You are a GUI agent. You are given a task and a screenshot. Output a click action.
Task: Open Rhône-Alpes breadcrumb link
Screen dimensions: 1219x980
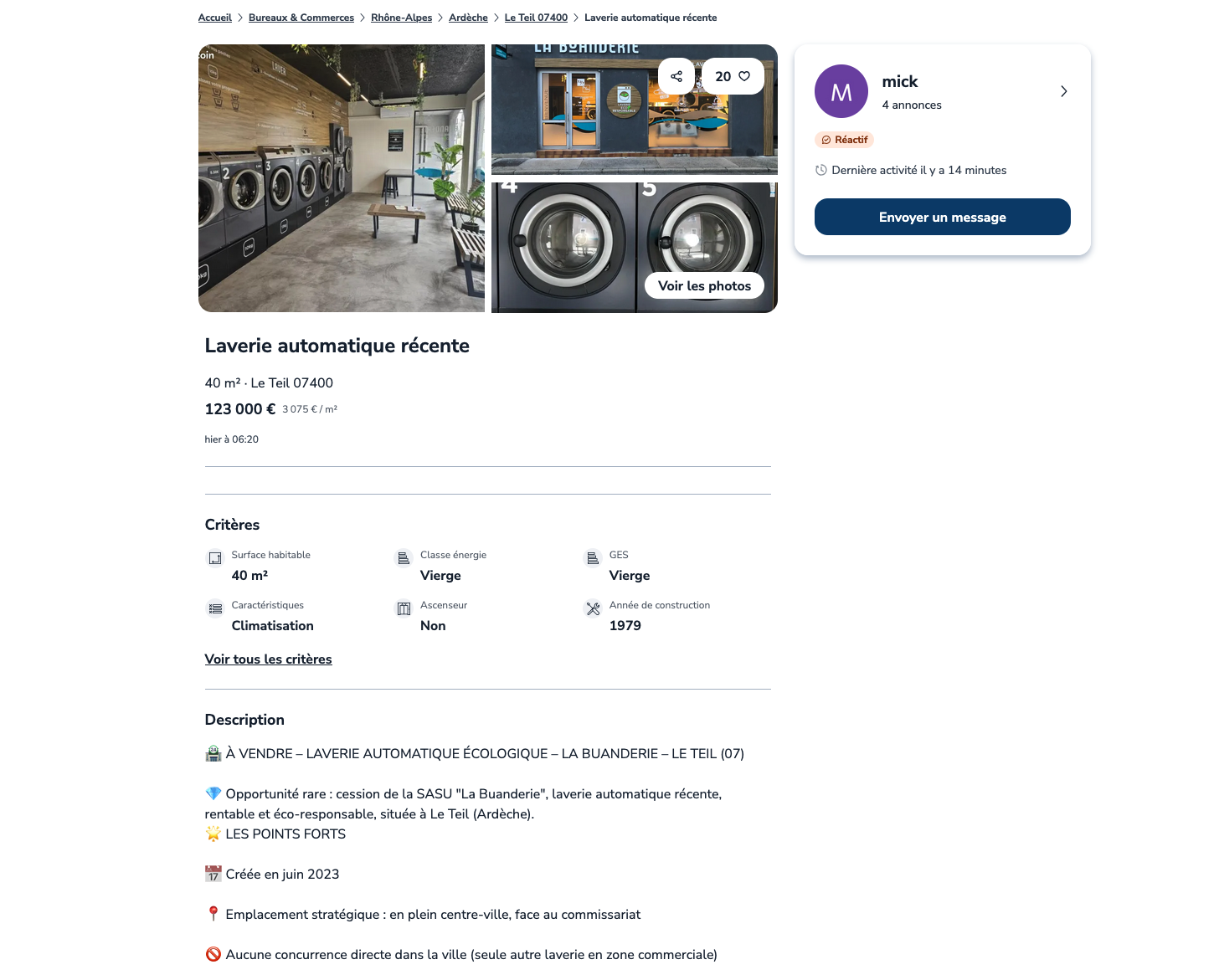(x=402, y=18)
